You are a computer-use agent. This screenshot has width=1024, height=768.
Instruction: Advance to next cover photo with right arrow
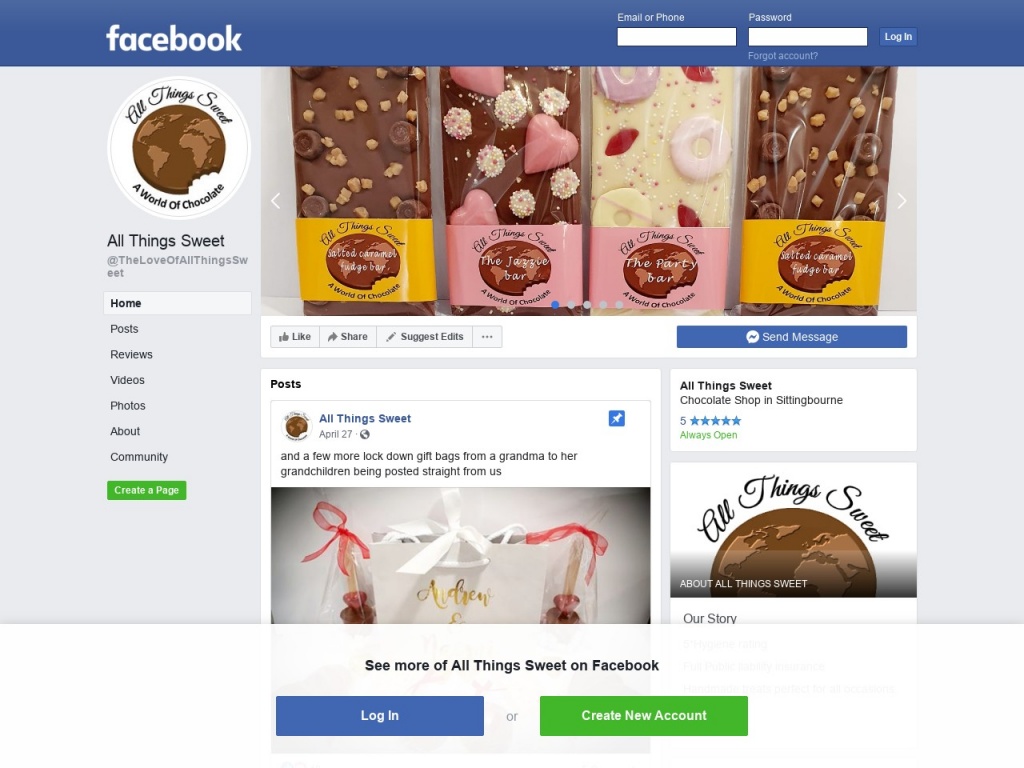pos(902,201)
